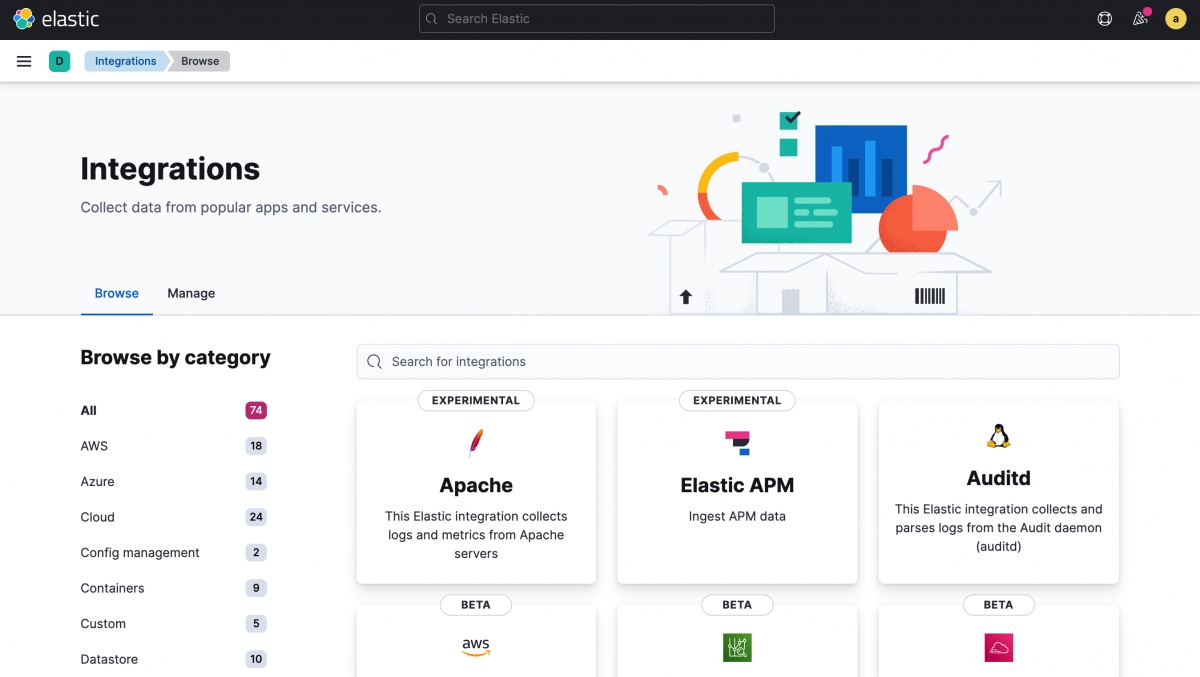The height and width of the screenshot is (677, 1200).
Task: Switch to the Manage tab
Action: (191, 293)
